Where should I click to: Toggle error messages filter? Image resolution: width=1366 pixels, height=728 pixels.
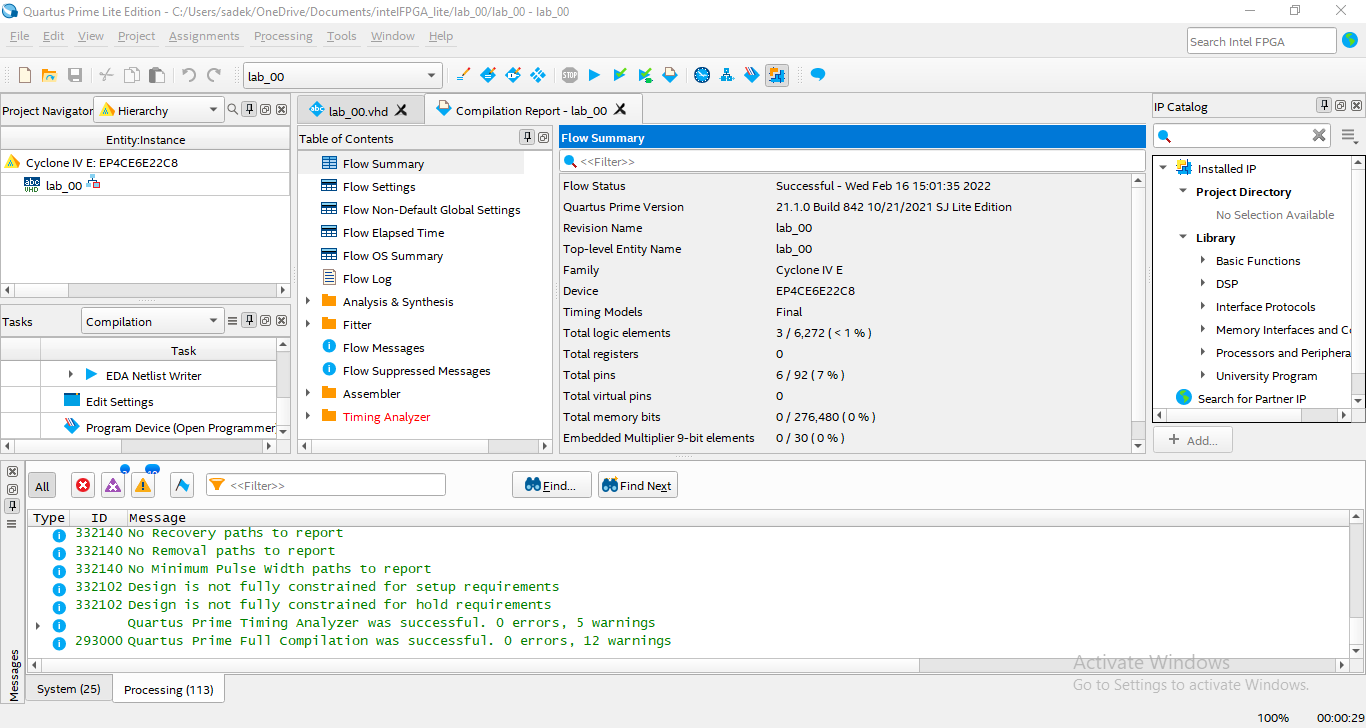click(x=83, y=485)
